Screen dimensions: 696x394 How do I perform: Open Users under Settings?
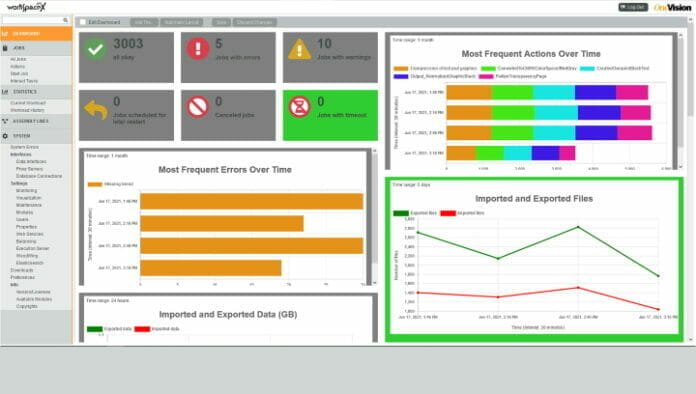click(22, 220)
